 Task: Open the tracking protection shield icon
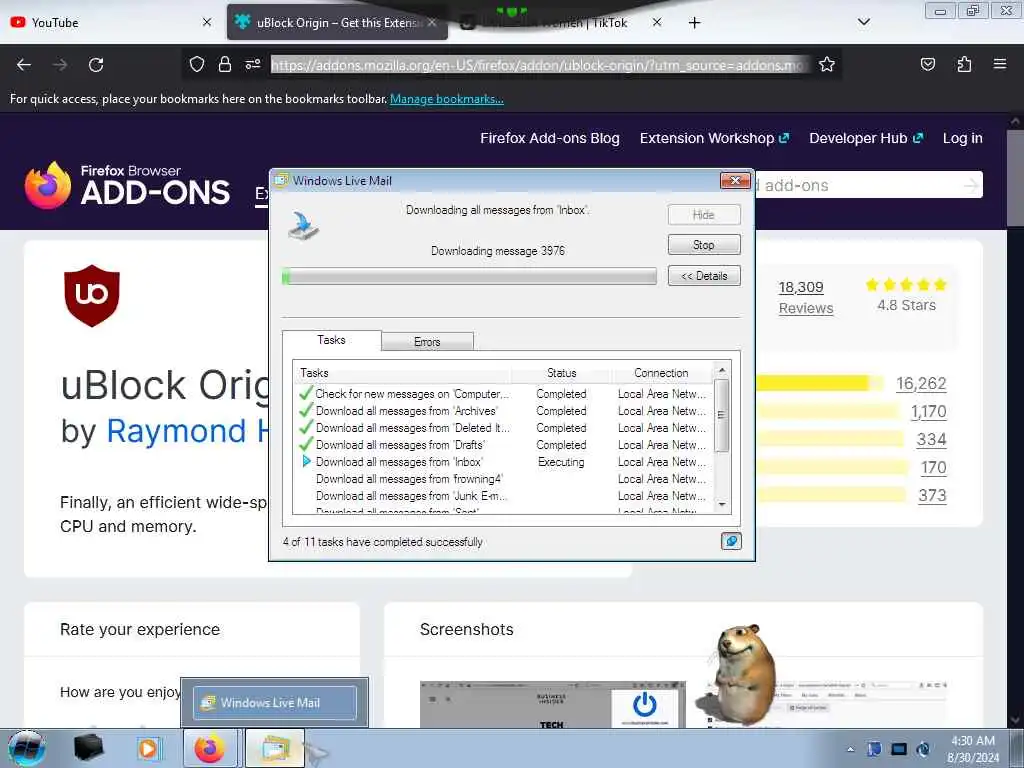tap(197, 64)
